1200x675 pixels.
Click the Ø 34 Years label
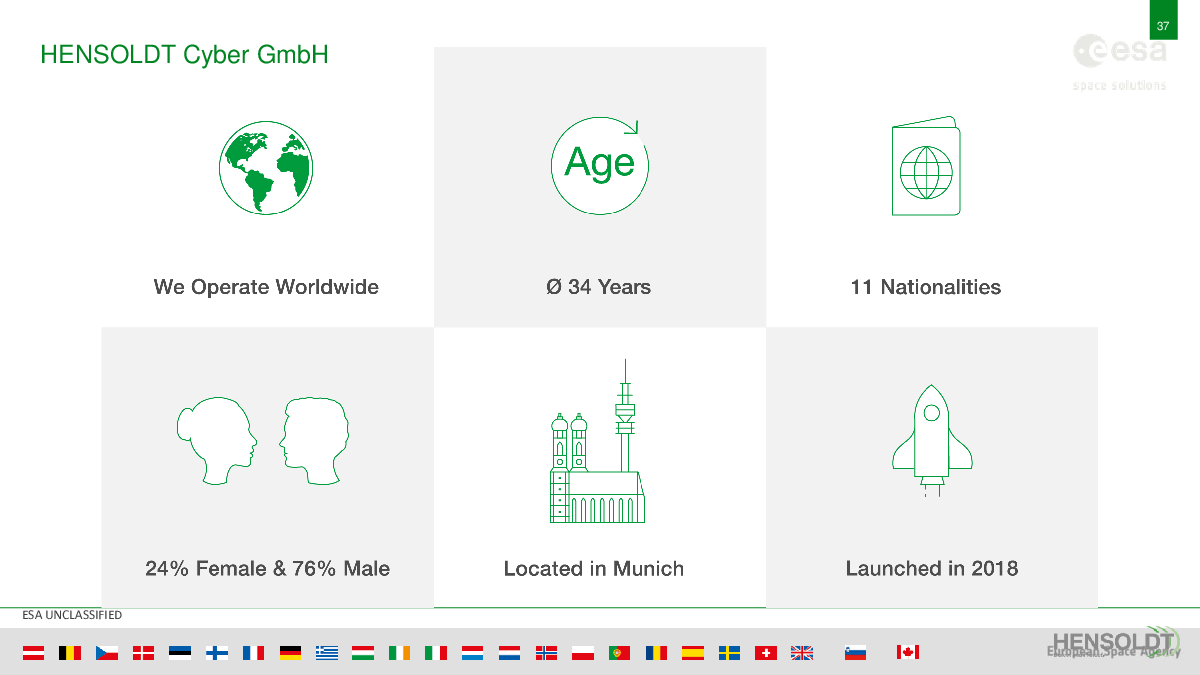point(598,287)
